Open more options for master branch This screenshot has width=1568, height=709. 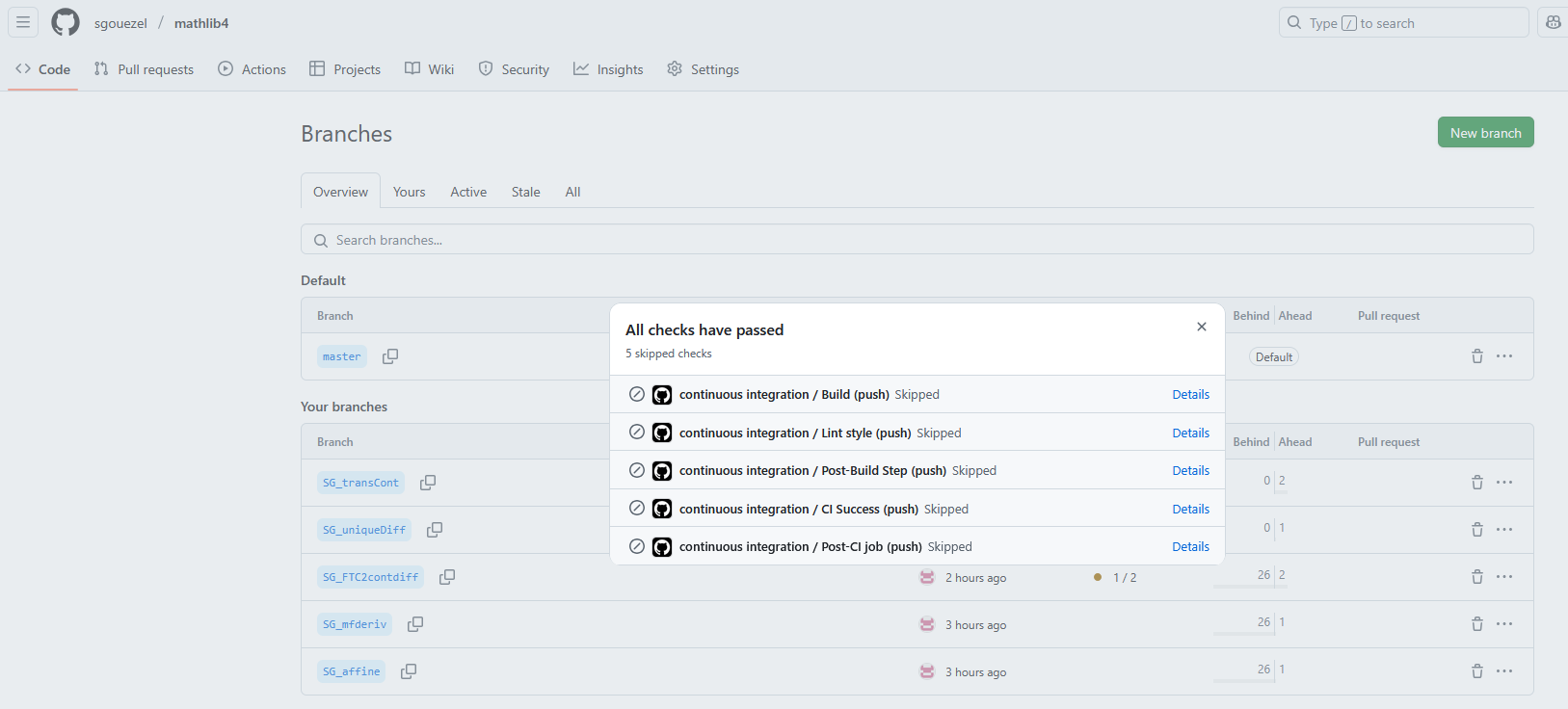[1504, 356]
